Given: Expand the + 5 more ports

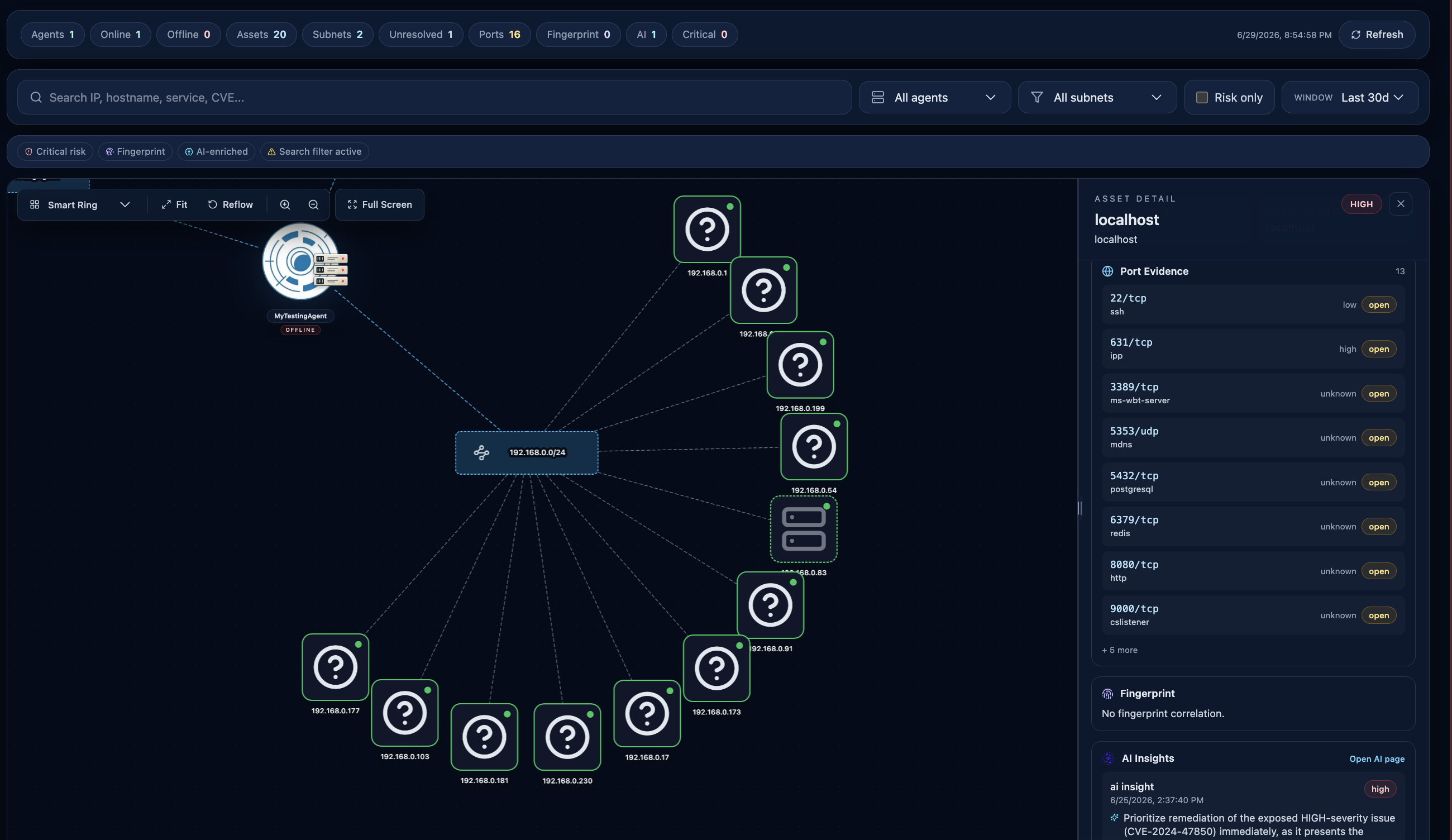Looking at the screenshot, I should [x=1120, y=650].
